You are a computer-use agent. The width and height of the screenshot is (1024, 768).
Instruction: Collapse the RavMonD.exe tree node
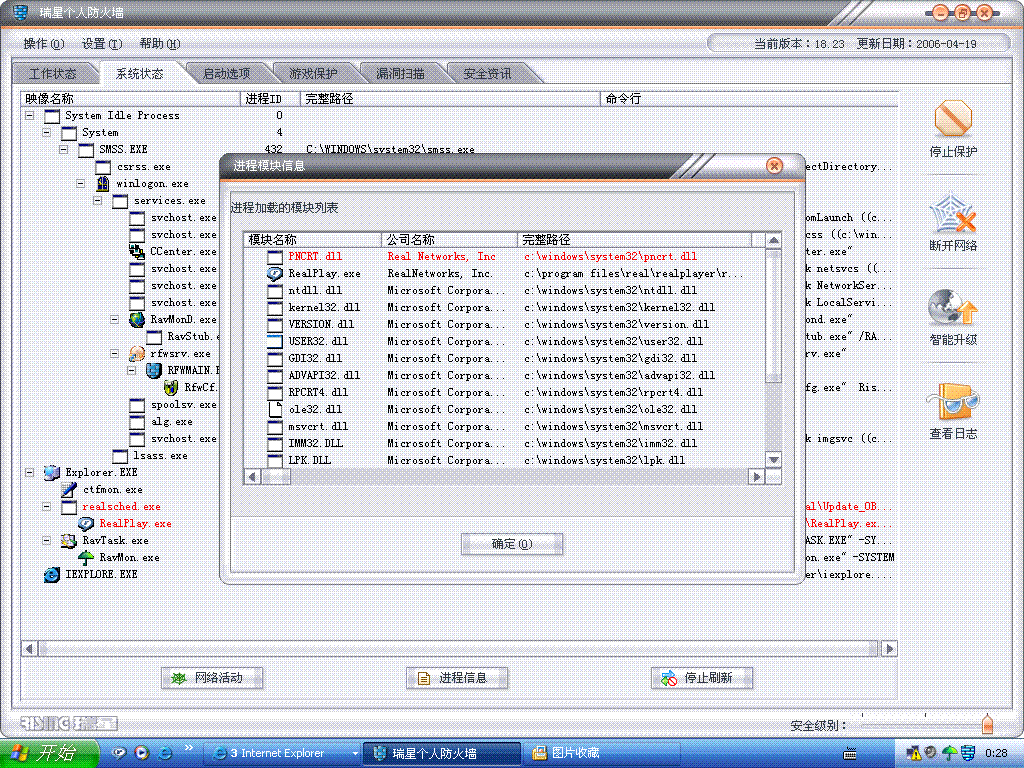pos(114,319)
